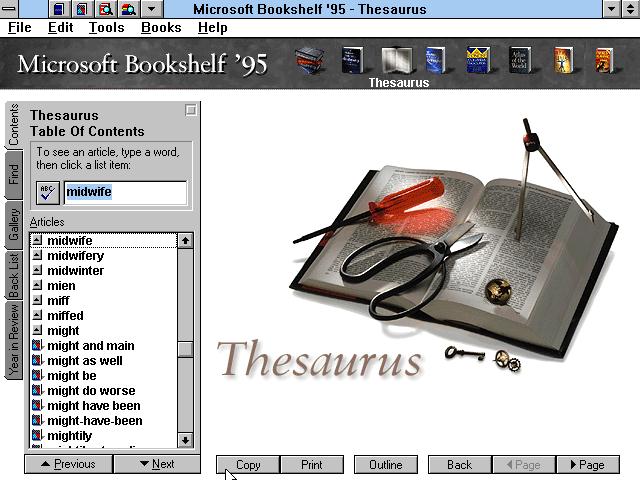This screenshot has width=640, height=480.
Task: Open the Atlas of the World book
Action: (x=520, y=60)
